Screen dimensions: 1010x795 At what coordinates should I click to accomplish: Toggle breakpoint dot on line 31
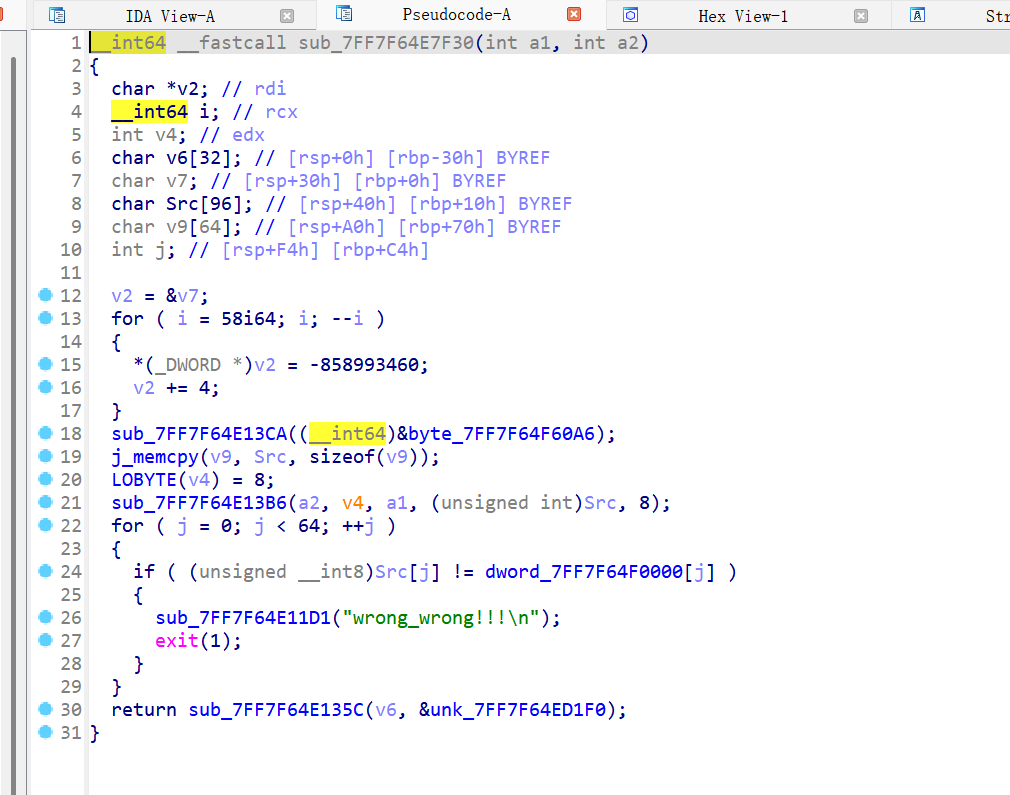coord(45,732)
